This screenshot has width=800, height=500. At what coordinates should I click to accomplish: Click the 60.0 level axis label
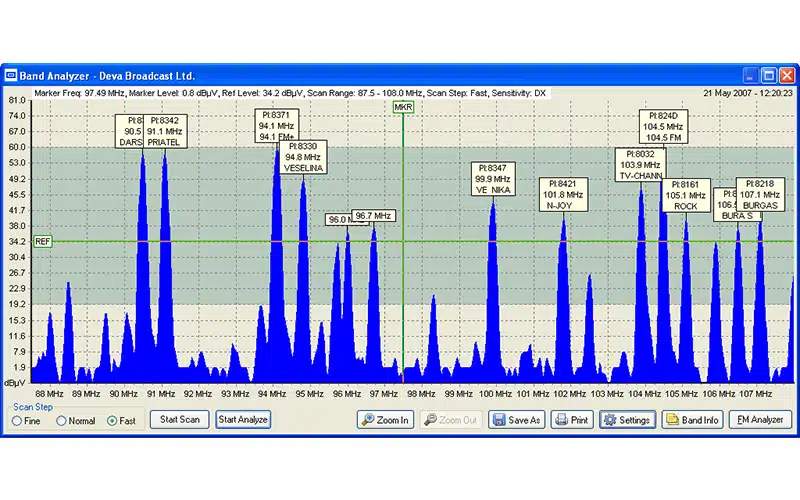coord(17,147)
